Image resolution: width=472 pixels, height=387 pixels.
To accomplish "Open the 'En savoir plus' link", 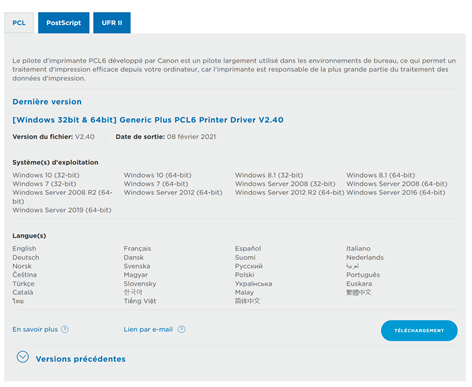I will coord(35,329).
